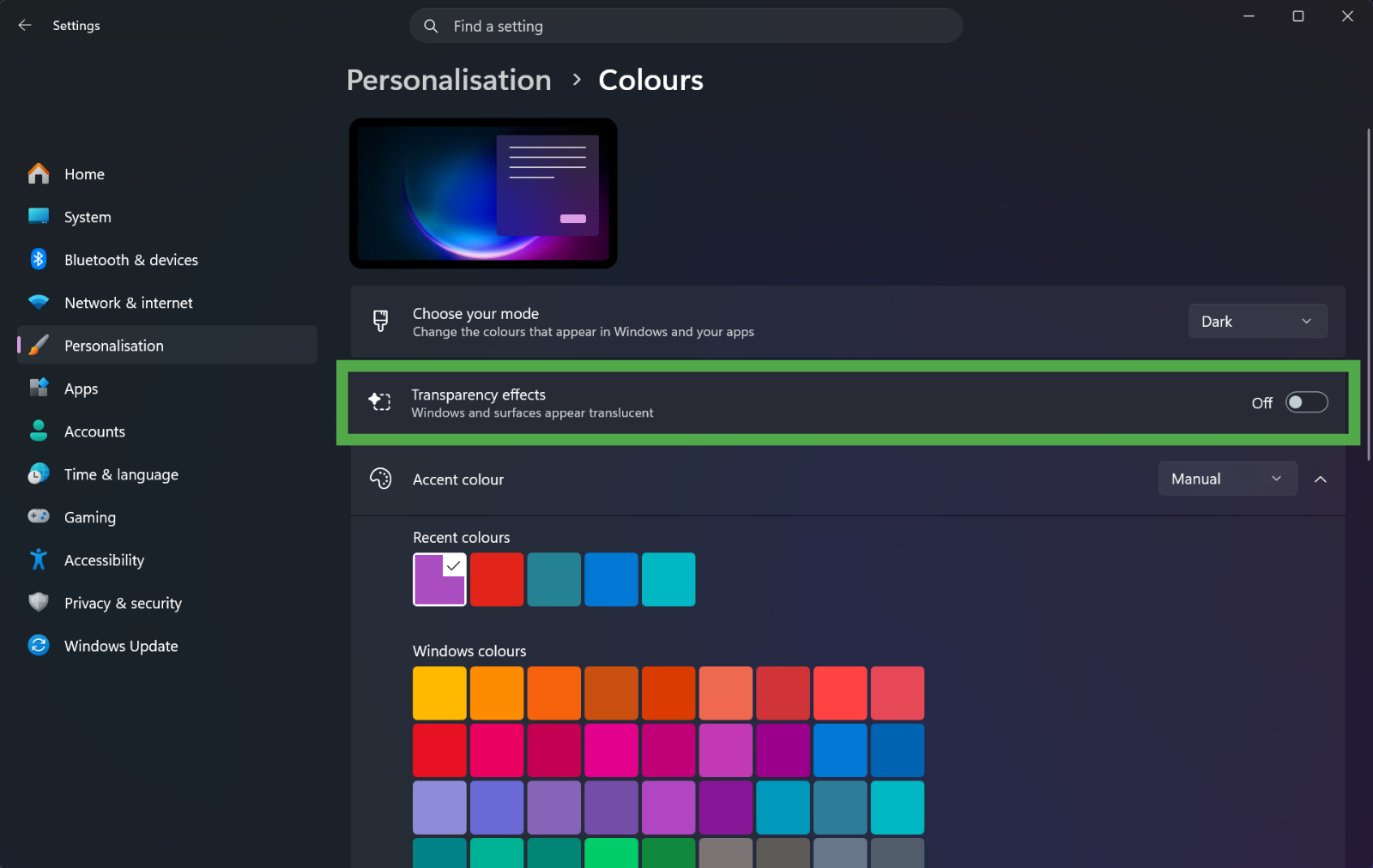Click the 'Accent colour' label

pyautogui.click(x=458, y=479)
